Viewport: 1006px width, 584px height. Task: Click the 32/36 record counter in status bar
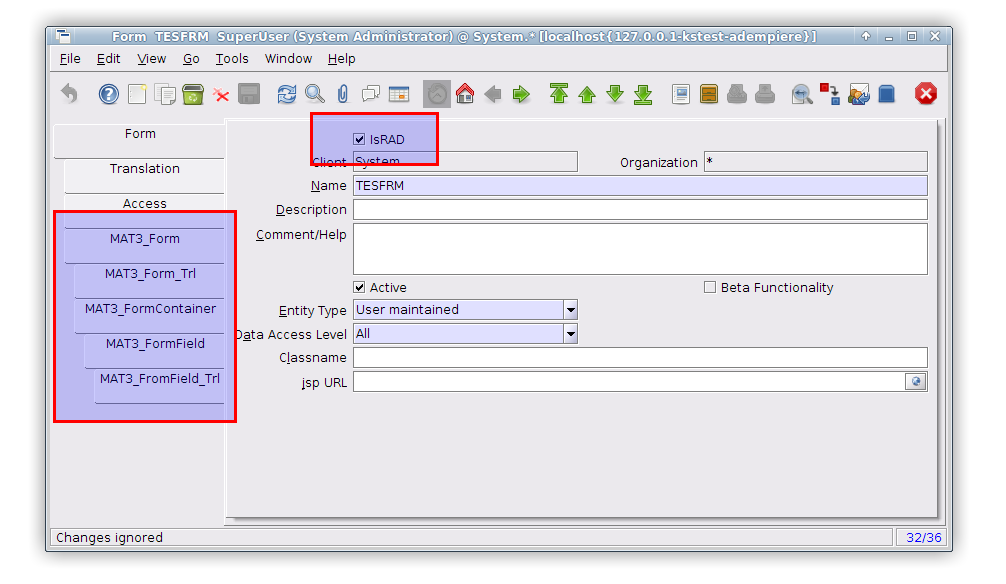coord(923,538)
